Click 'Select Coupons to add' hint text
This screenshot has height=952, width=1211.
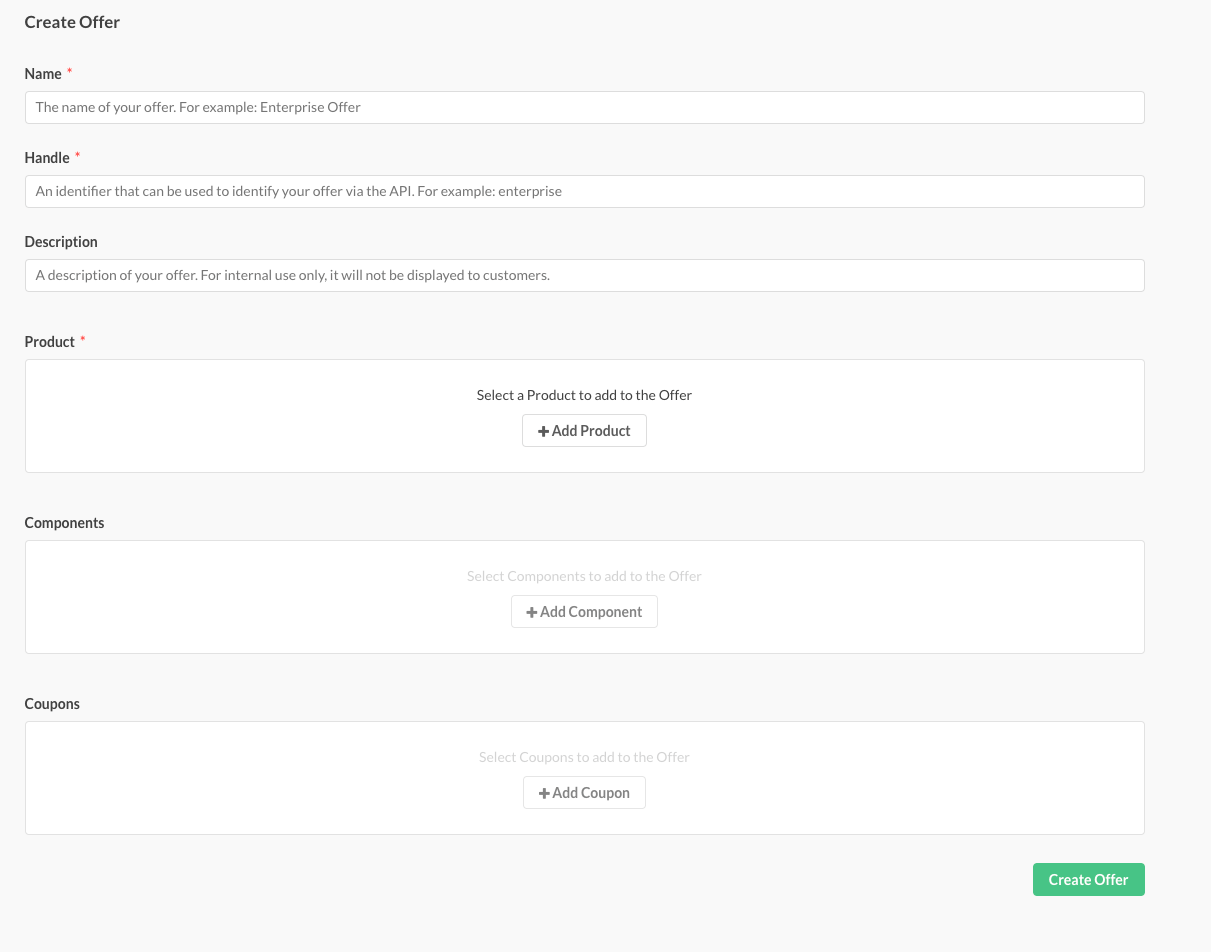584,757
